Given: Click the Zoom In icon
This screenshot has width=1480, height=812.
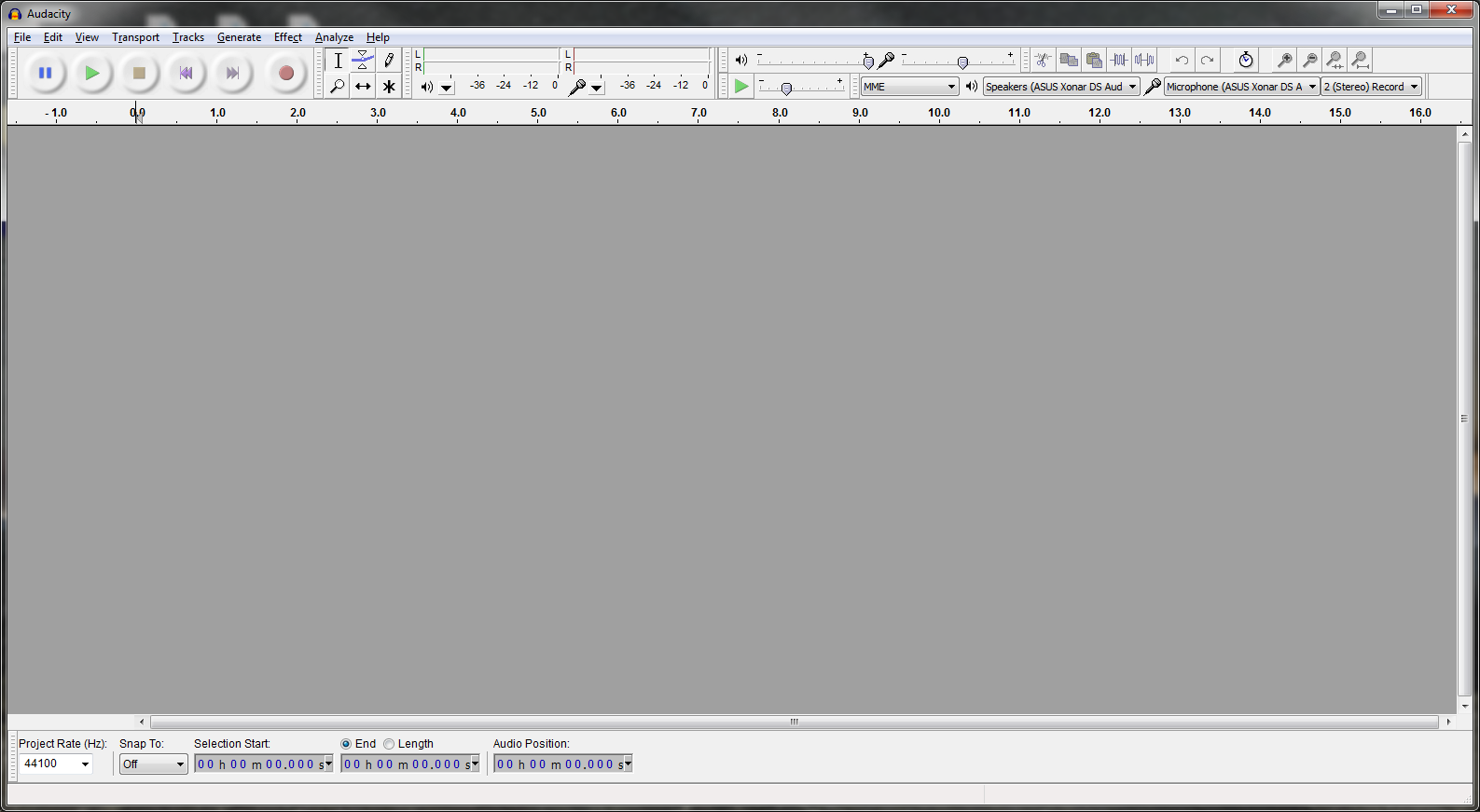Looking at the screenshot, I should coord(1284,60).
